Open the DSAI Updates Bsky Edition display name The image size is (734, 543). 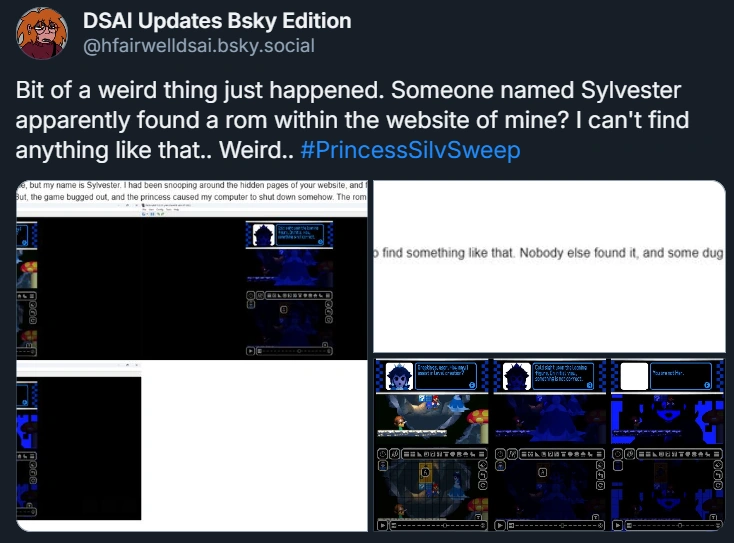(x=217, y=21)
